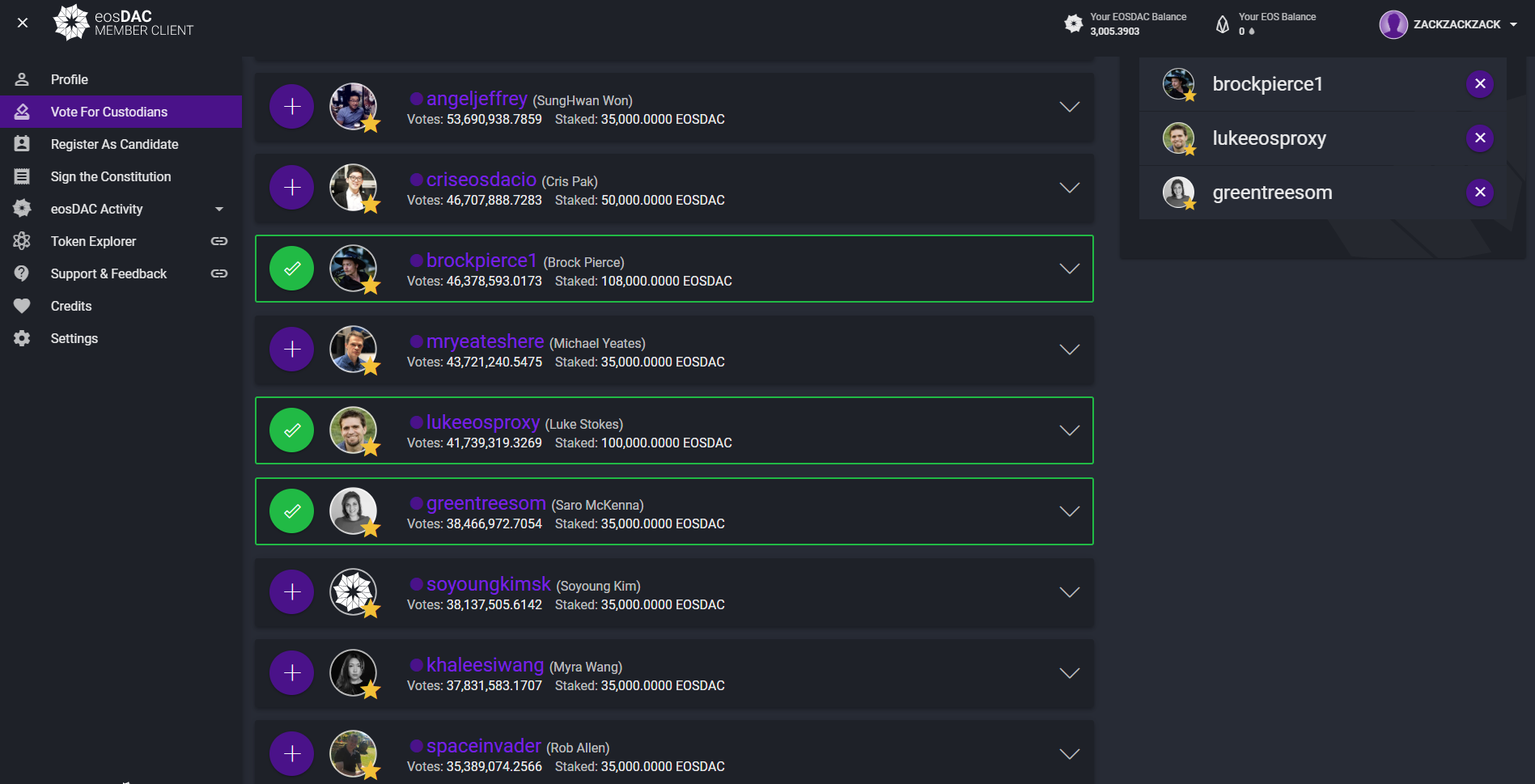1535x784 pixels.
Task: Click mryeateshere candidate avatar
Action: [354, 350]
